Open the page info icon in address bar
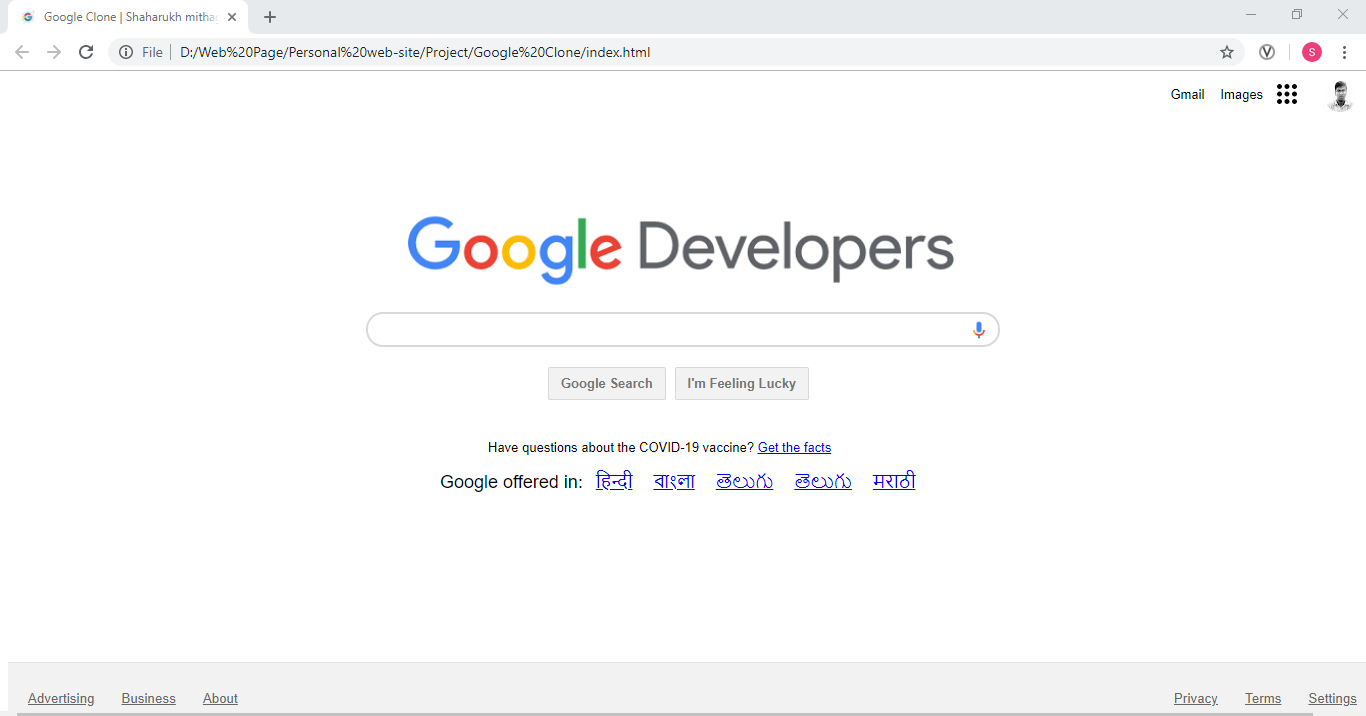This screenshot has height=716, width=1366. point(125,52)
